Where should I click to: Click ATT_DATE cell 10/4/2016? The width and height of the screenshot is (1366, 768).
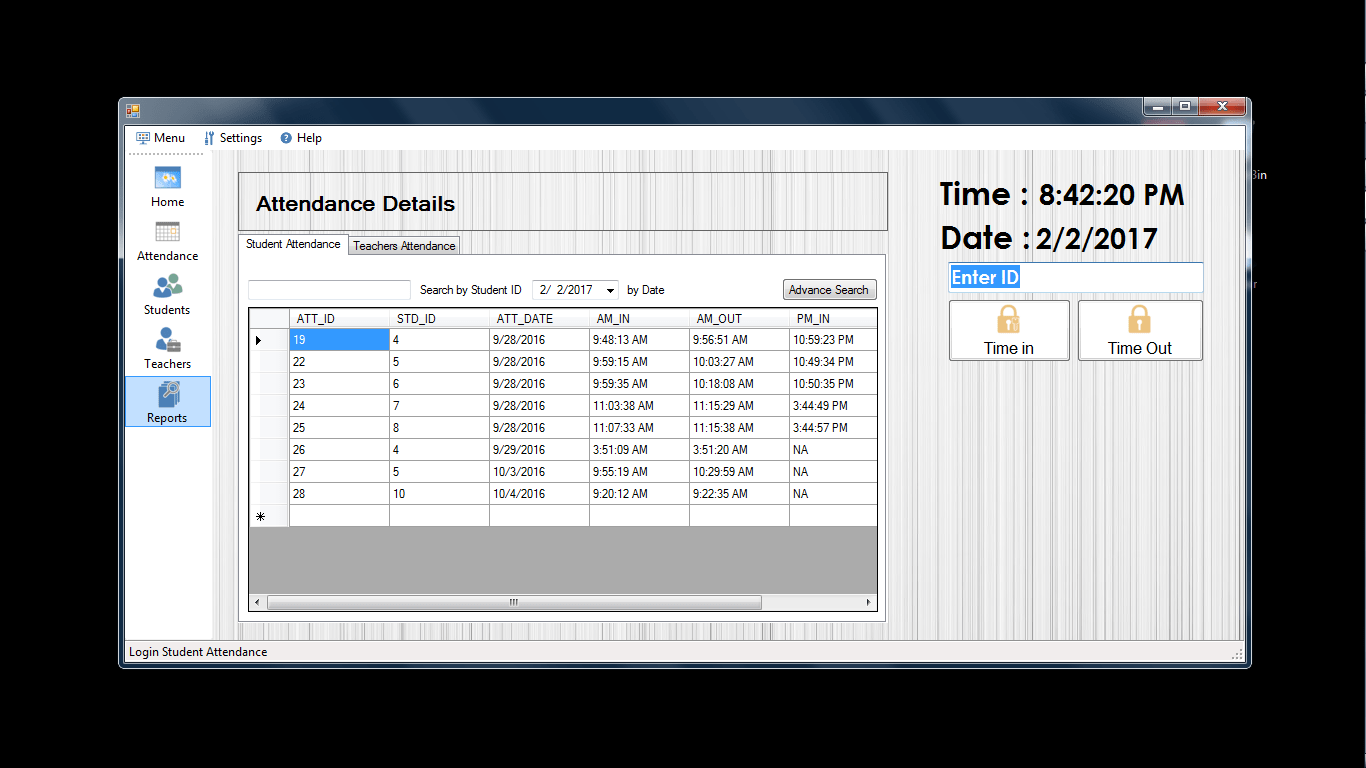539,494
